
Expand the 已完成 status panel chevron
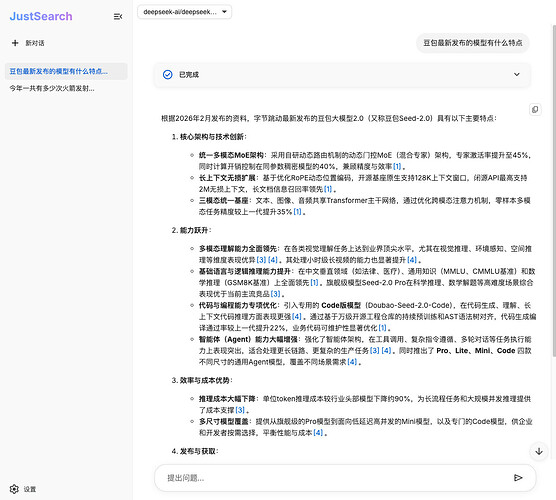517,74
